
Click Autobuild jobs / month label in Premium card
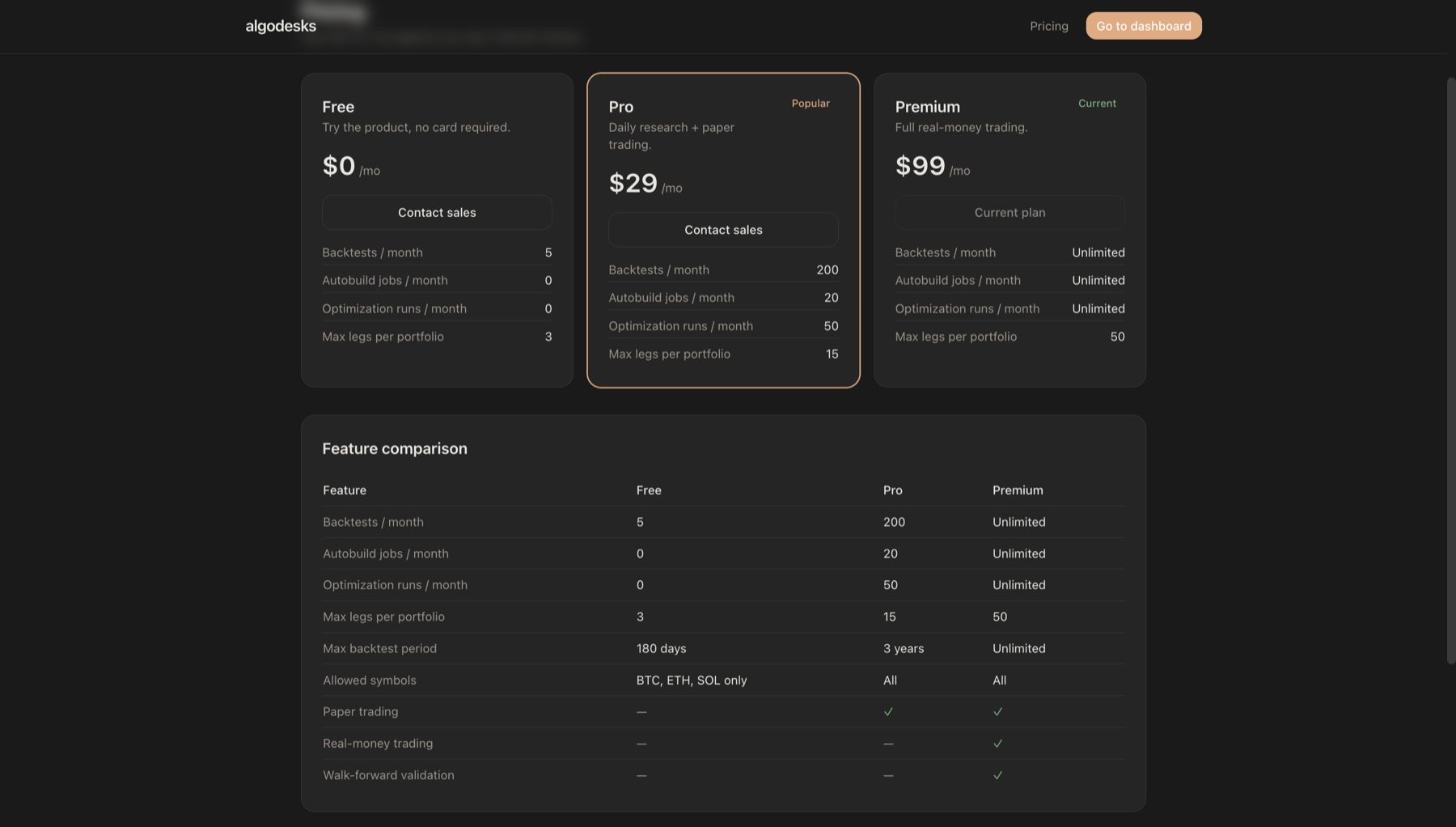(957, 280)
